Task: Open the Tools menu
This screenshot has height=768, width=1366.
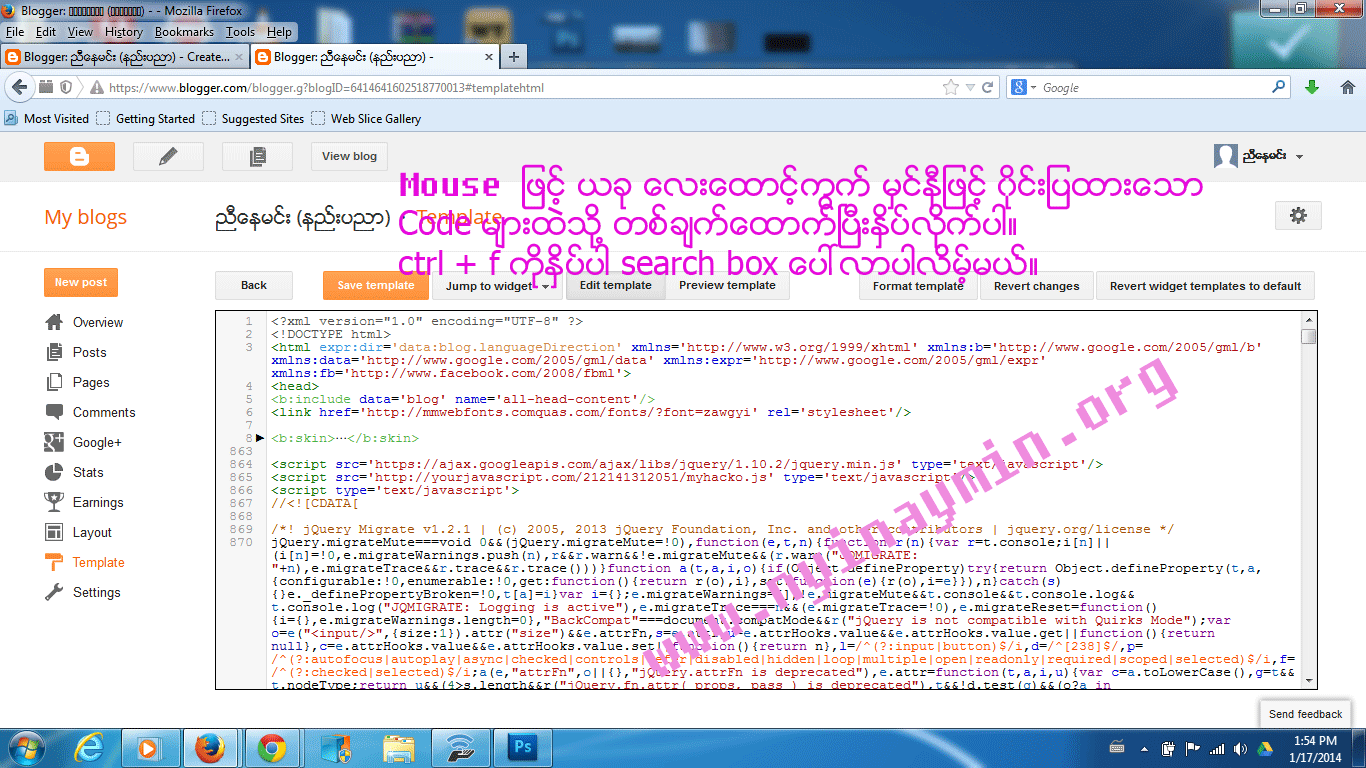Action: pos(240,32)
